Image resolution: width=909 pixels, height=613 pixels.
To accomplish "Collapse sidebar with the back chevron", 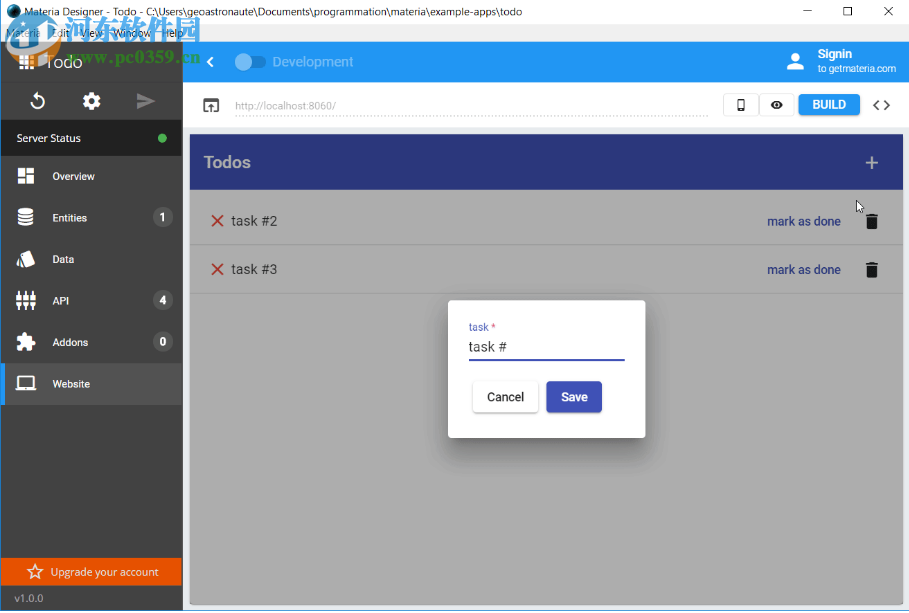I will [210, 62].
